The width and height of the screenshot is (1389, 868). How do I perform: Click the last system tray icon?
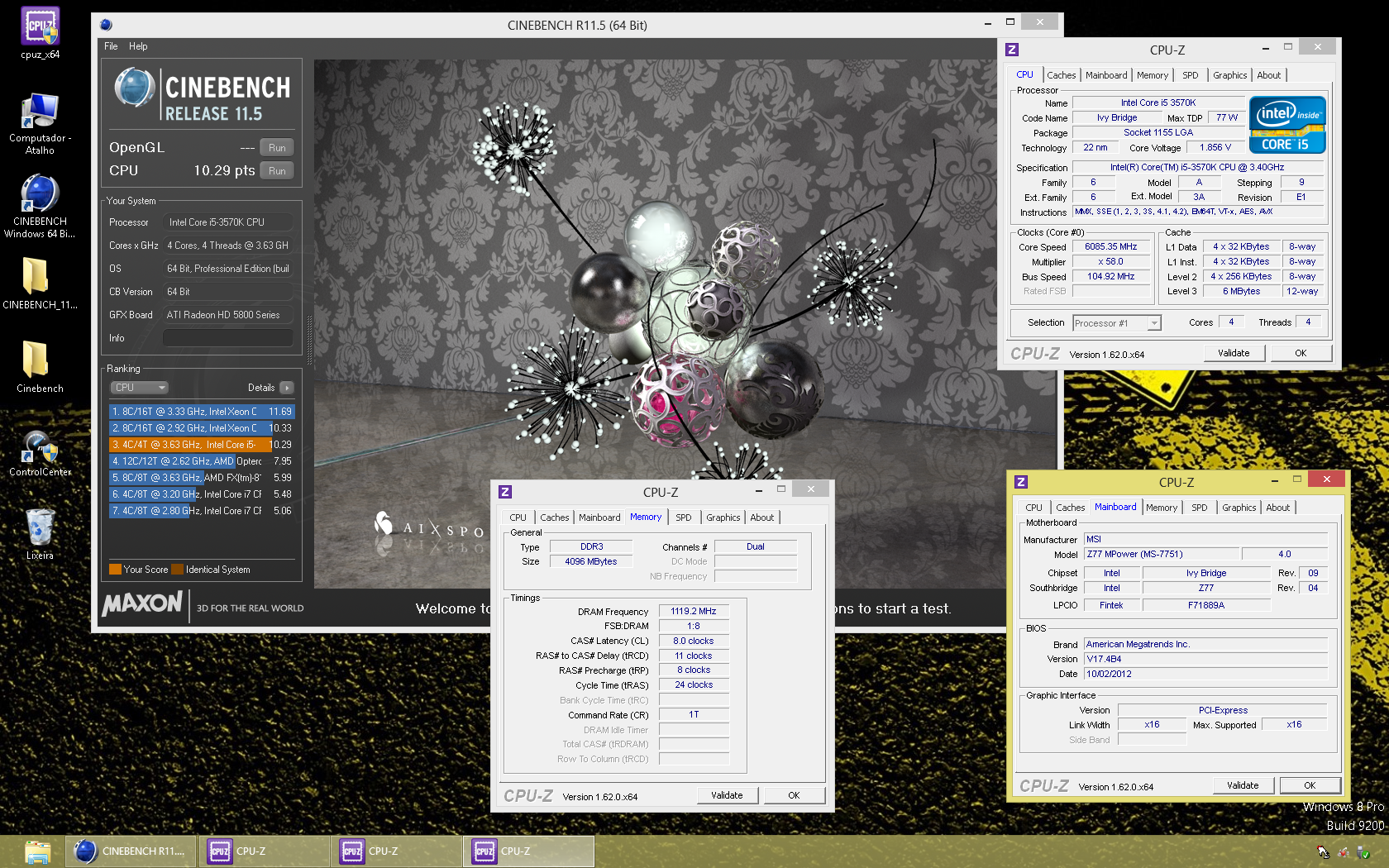1363,851
